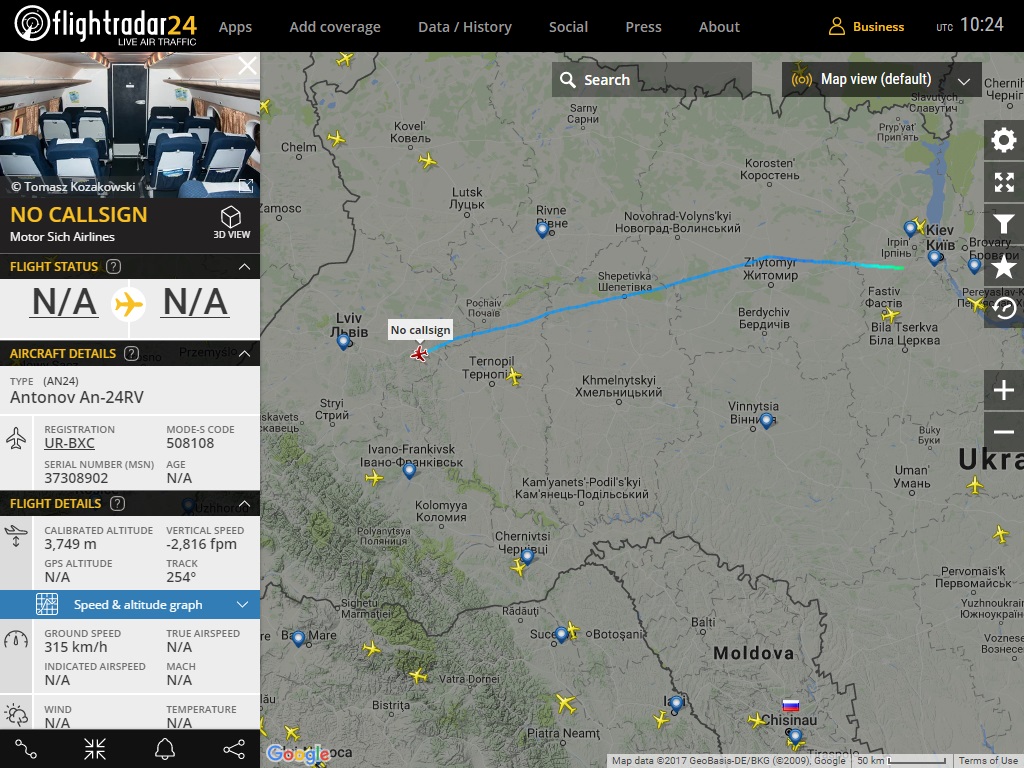Share the flight via share icon
This screenshot has width=1024, height=768.
click(x=234, y=748)
